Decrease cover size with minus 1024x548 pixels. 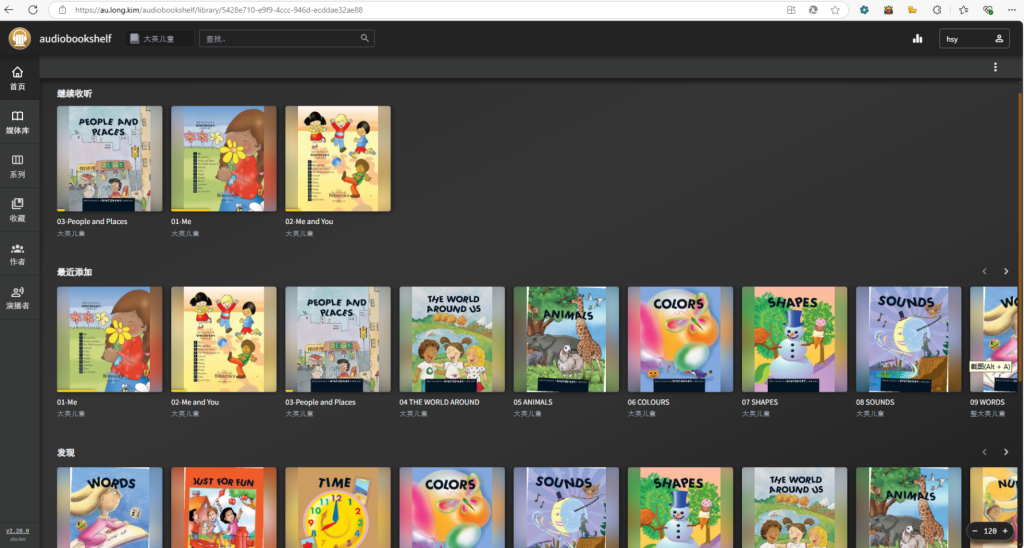[975, 531]
